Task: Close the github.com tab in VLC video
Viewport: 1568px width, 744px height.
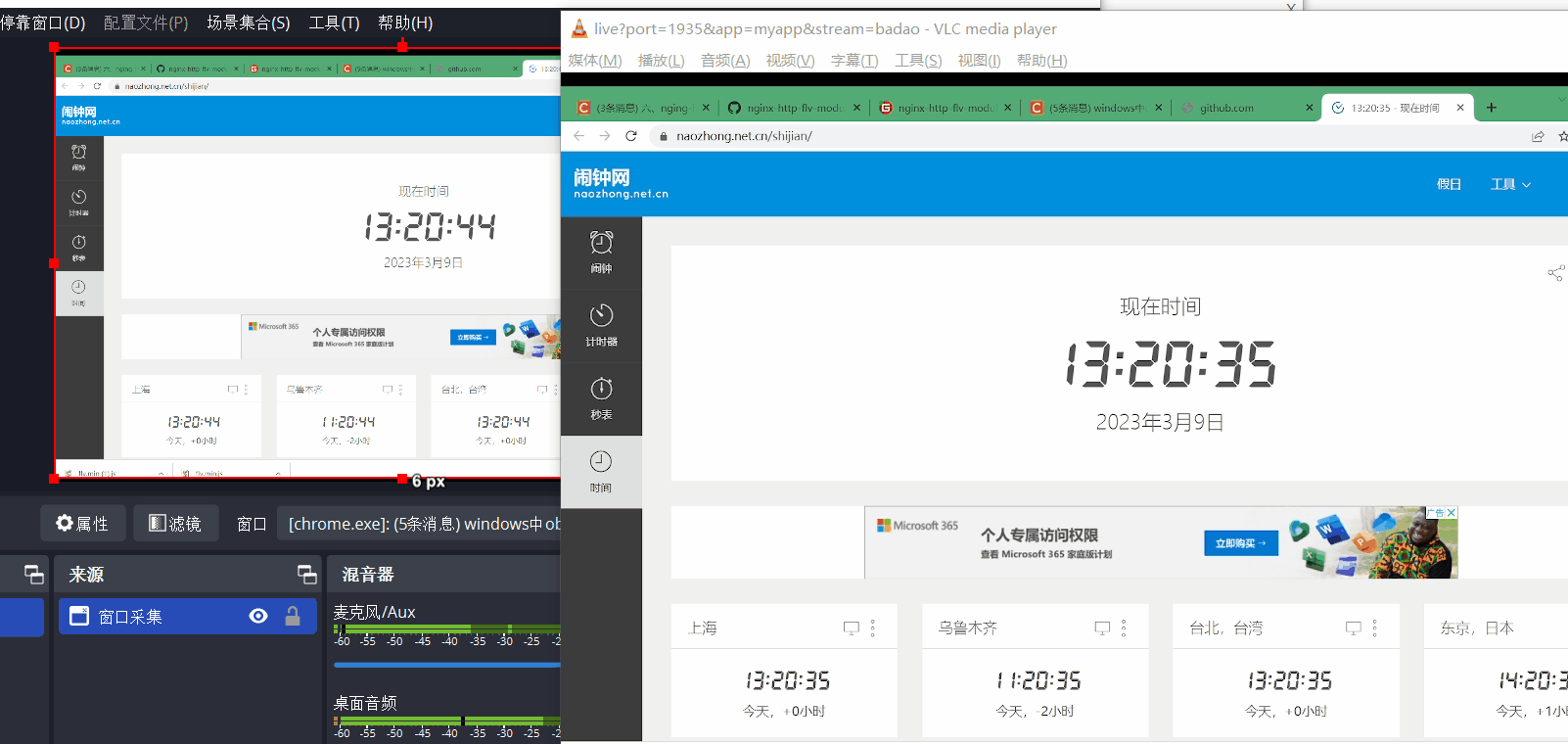Action: 1309,108
